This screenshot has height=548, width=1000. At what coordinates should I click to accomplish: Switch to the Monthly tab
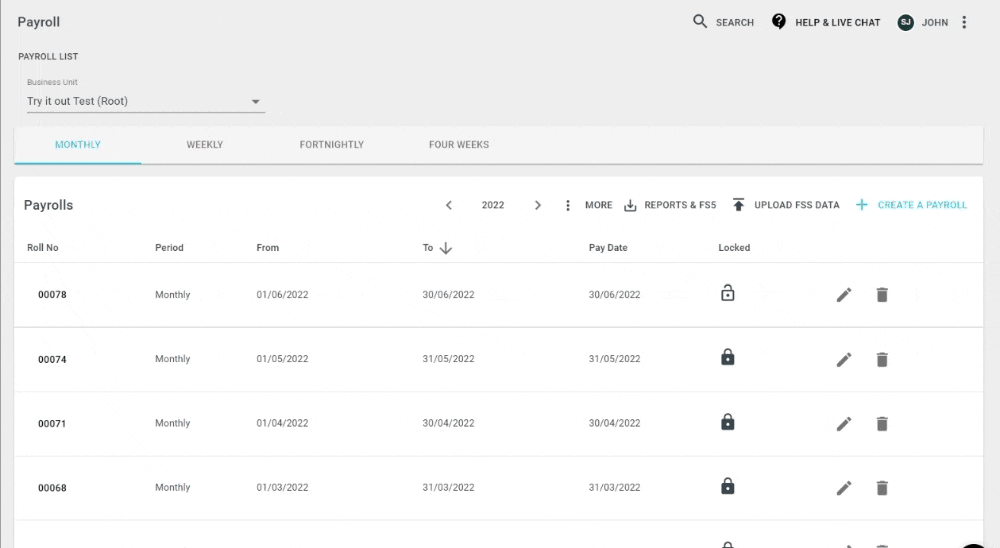pos(78,145)
